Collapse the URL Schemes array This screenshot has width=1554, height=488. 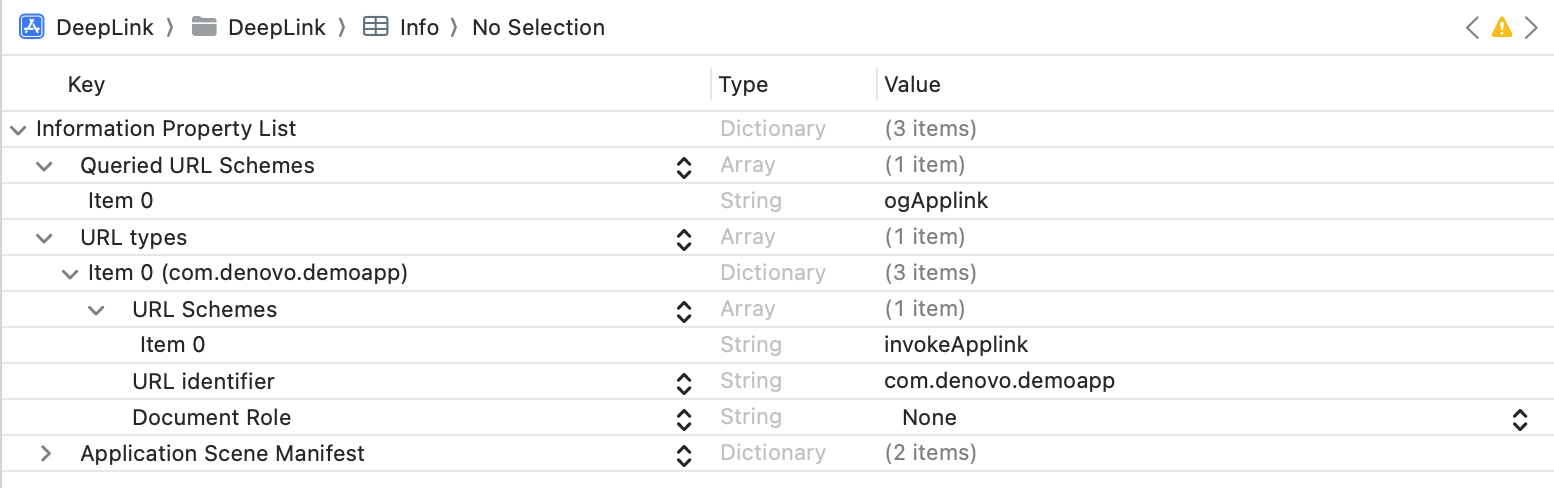(x=96, y=309)
